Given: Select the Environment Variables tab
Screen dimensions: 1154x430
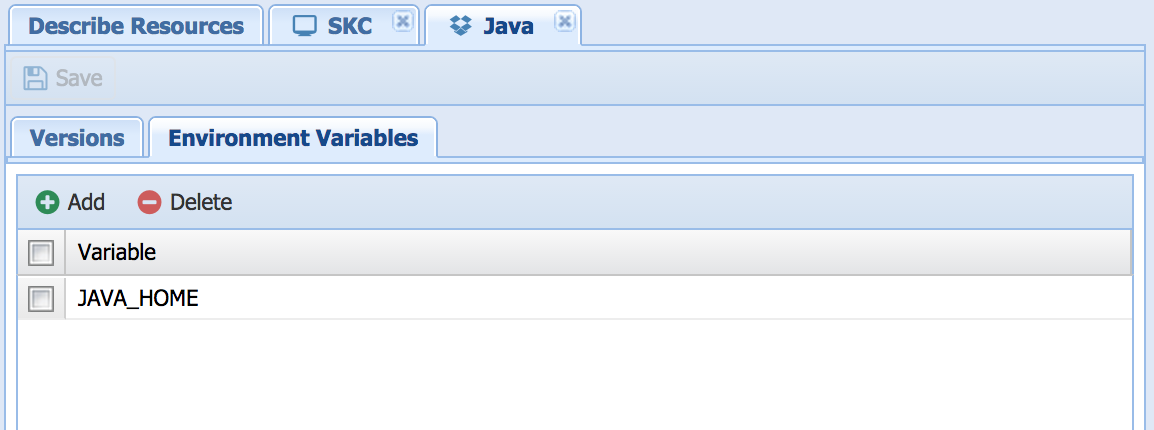Looking at the screenshot, I should pyautogui.click(x=293, y=138).
